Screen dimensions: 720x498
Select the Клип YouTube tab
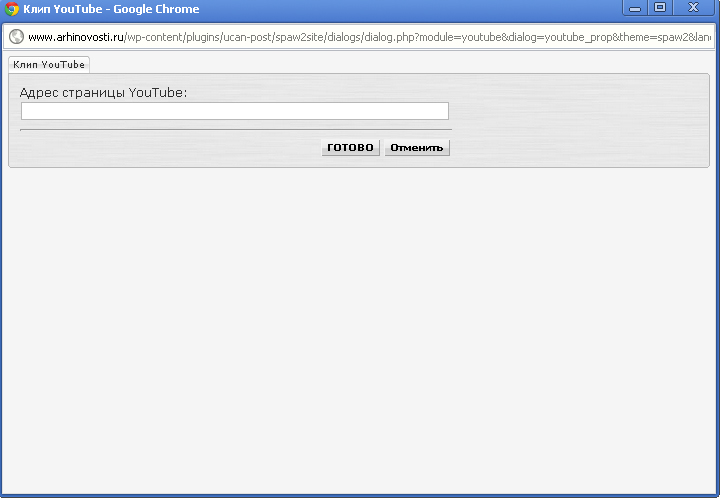tap(49, 65)
